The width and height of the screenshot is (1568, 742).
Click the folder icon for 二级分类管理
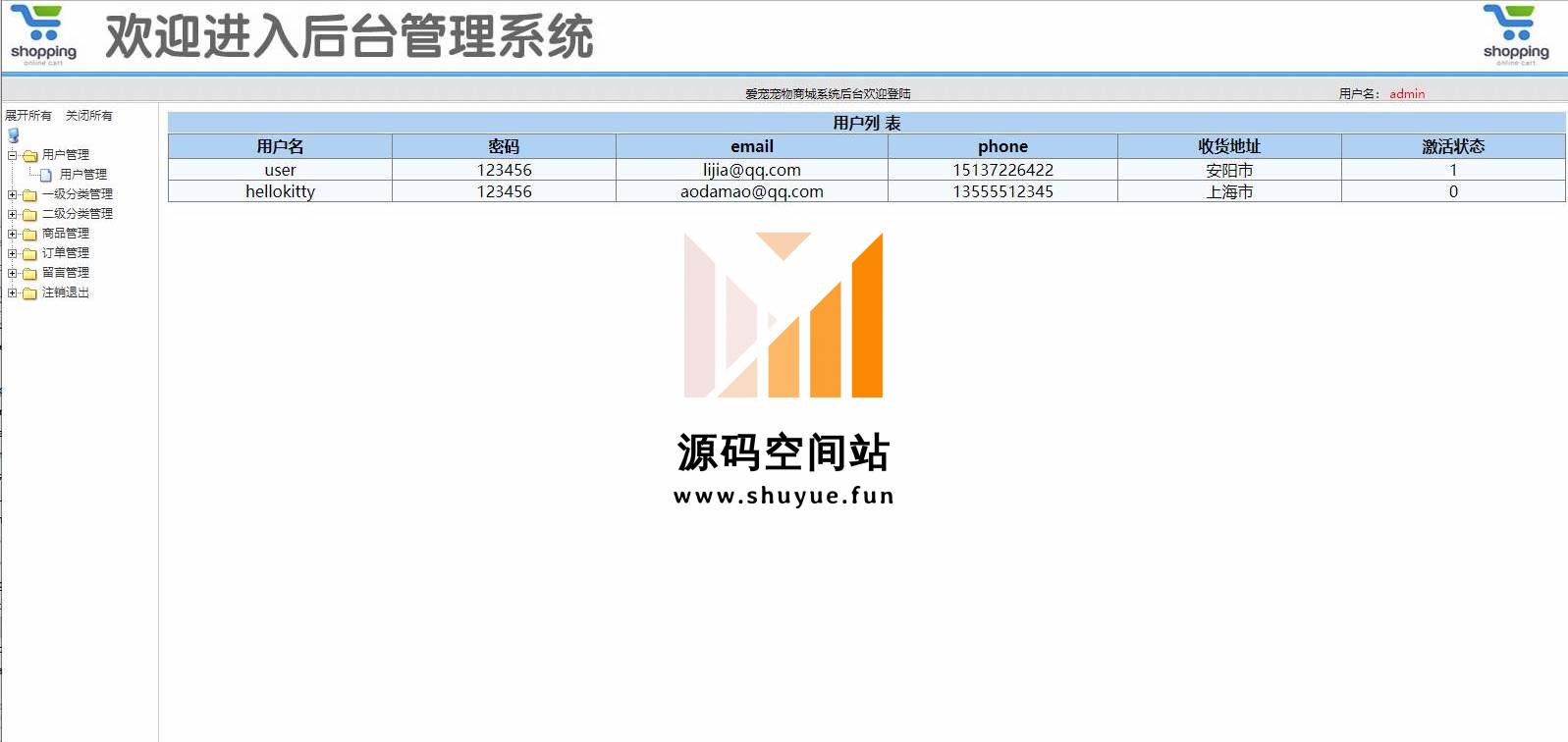pos(30,214)
